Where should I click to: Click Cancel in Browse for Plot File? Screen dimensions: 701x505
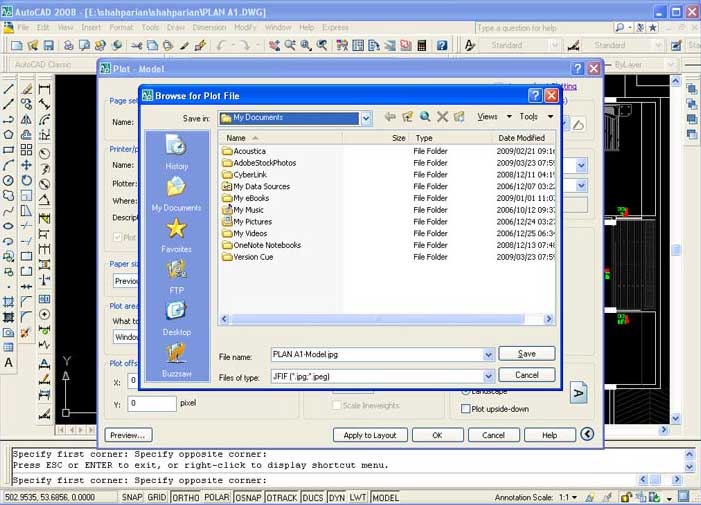527,375
